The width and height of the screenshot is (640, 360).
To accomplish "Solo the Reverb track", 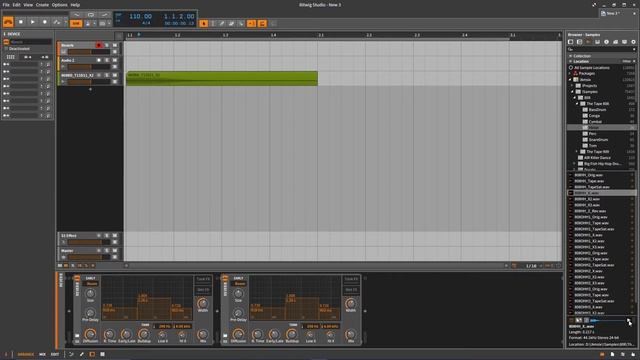I will point(107,45).
